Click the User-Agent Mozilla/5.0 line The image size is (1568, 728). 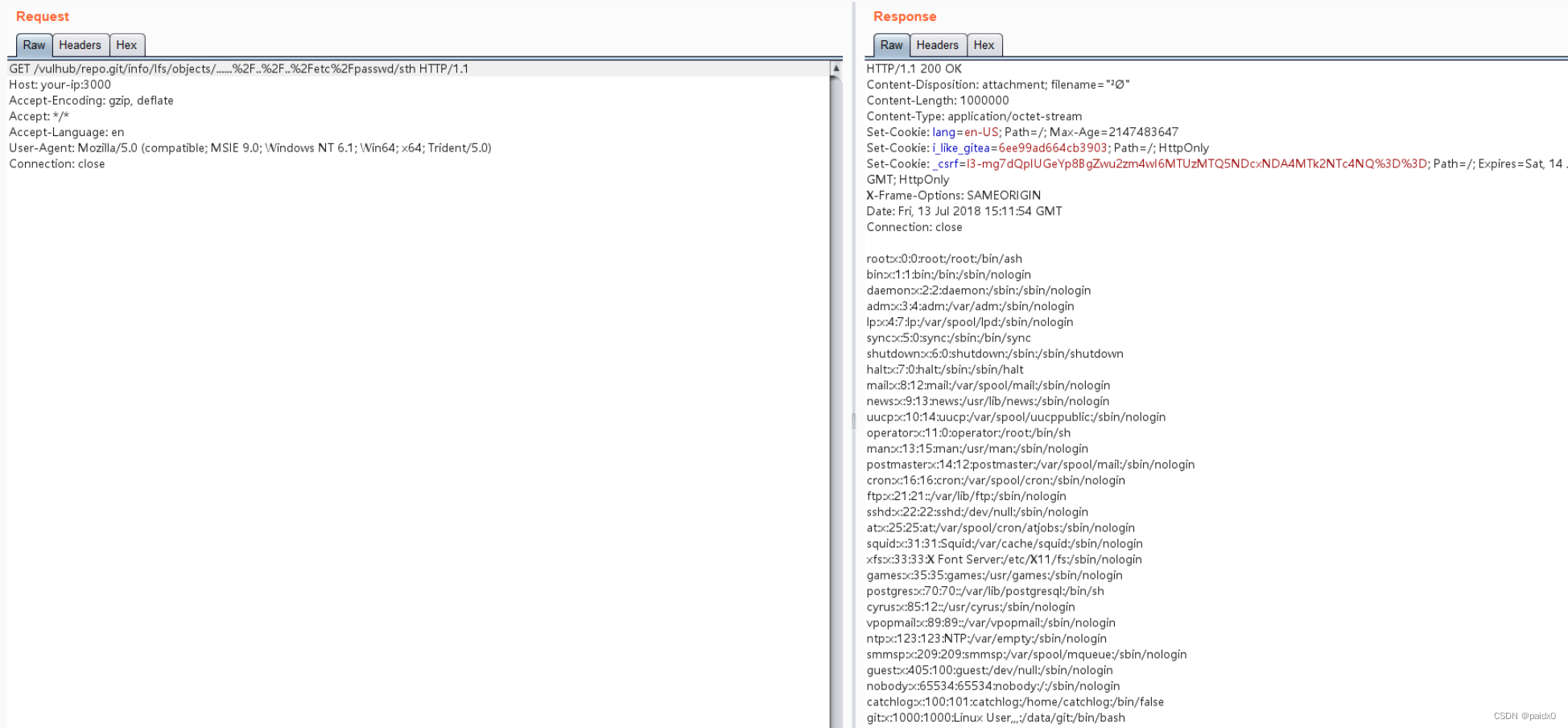pyautogui.click(x=250, y=148)
